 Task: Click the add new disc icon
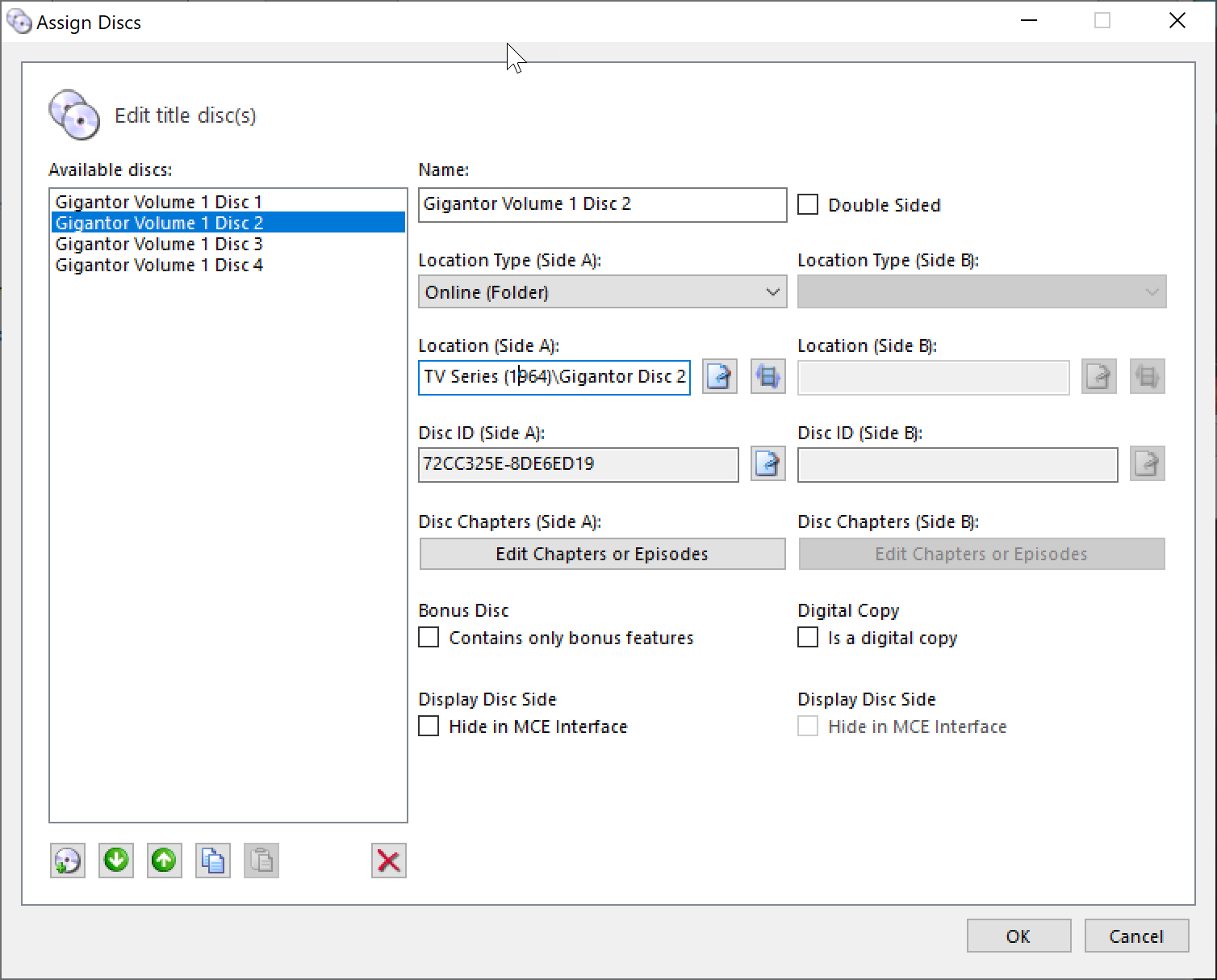coord(68,861)
